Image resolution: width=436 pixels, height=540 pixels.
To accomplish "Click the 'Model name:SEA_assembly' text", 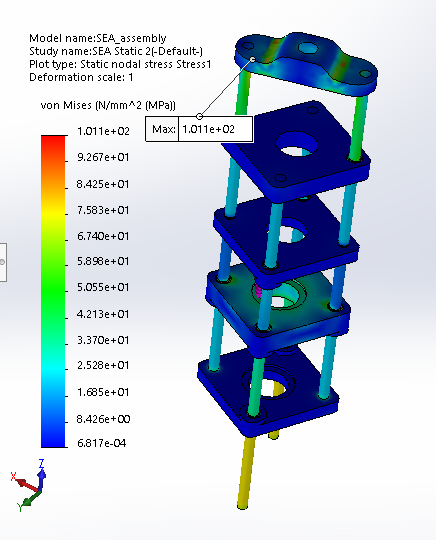I will tap(98, 38).
